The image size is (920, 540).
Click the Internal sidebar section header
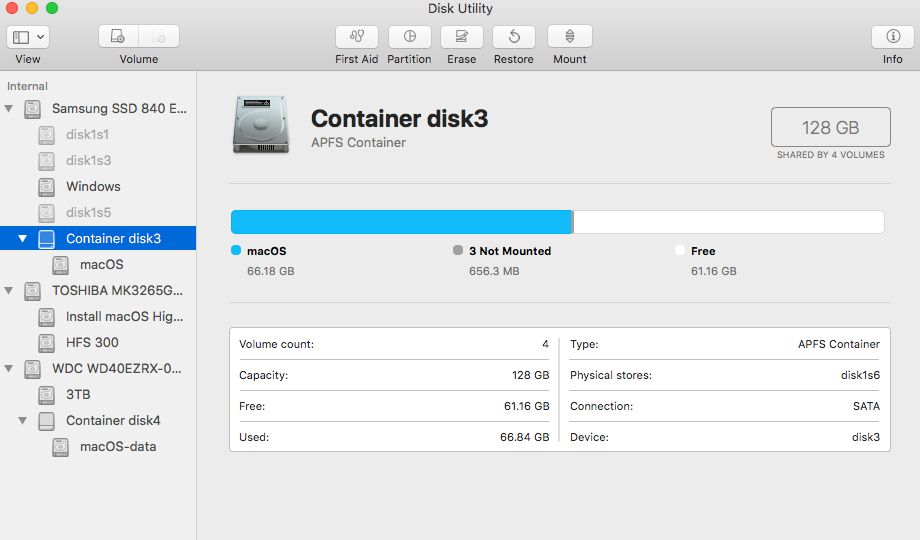(x=27, y=86)
